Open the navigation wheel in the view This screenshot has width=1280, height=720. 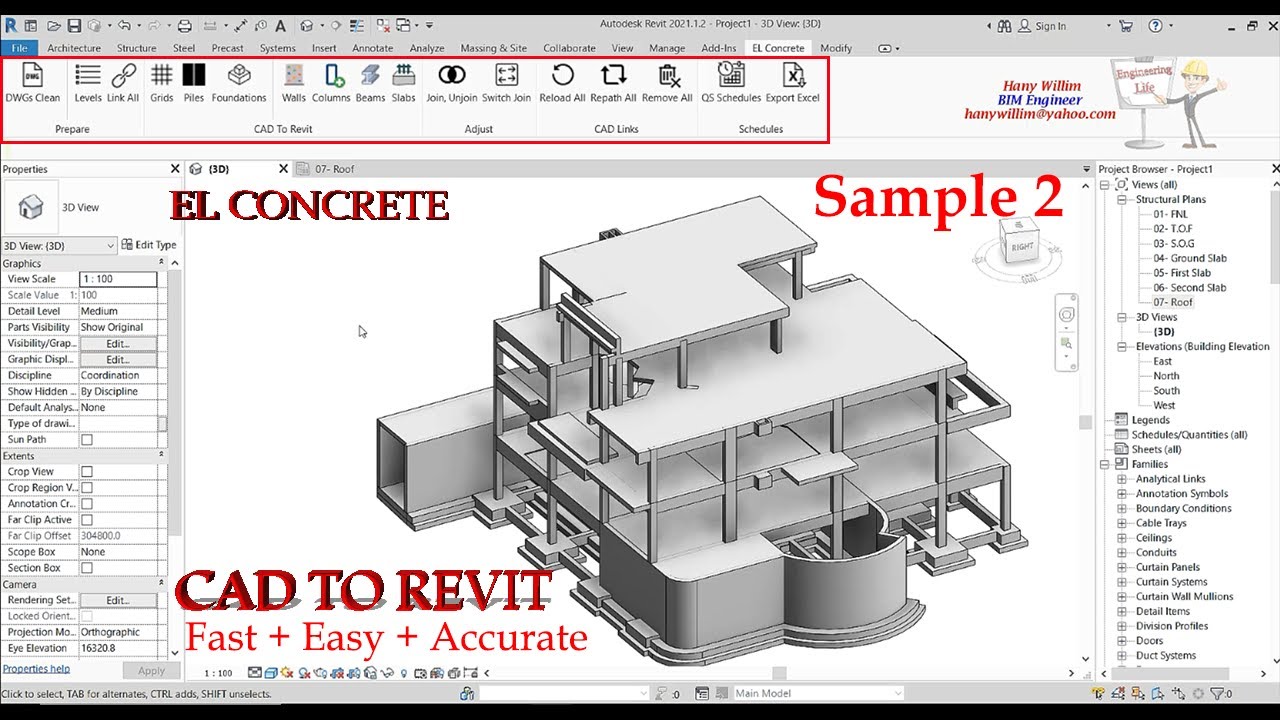coord(1067,315)
